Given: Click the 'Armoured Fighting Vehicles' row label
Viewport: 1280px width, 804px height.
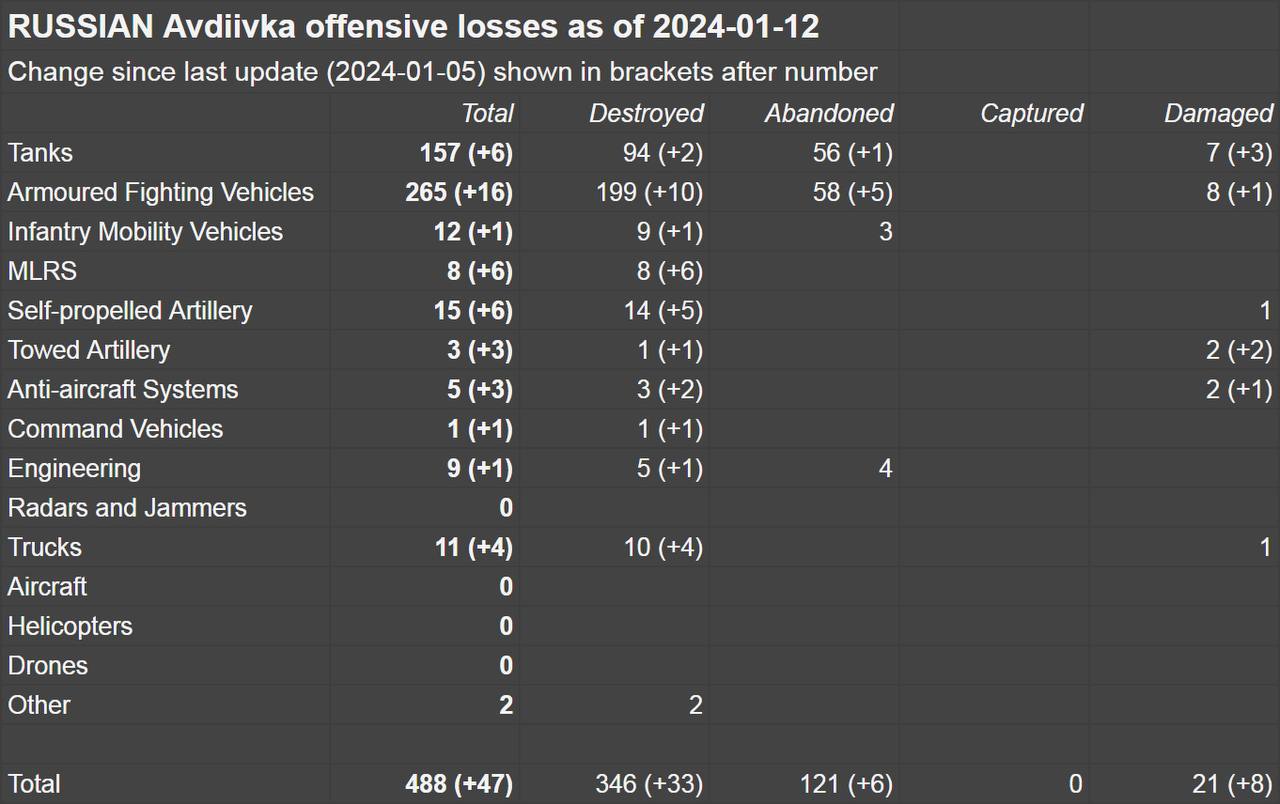Looking at the screenshot, I should [x=161, y=192].
